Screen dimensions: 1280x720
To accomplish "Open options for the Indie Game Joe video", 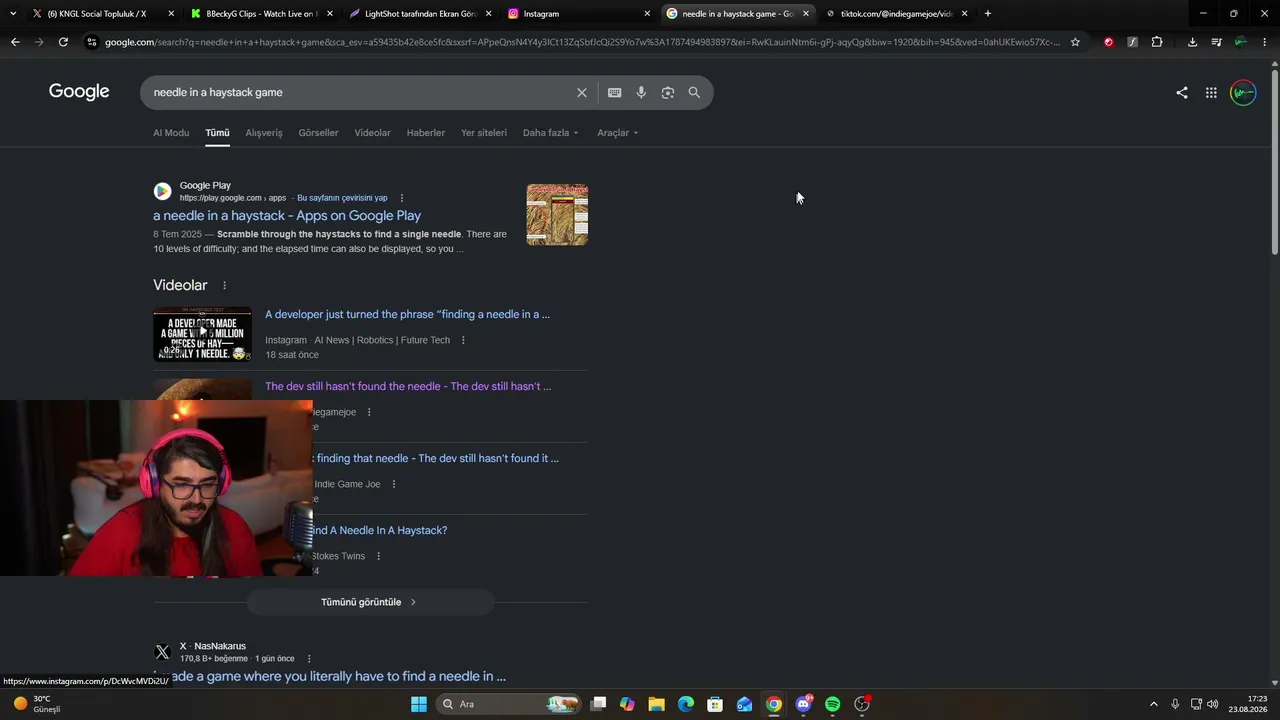I will click(x=393, y=484).
